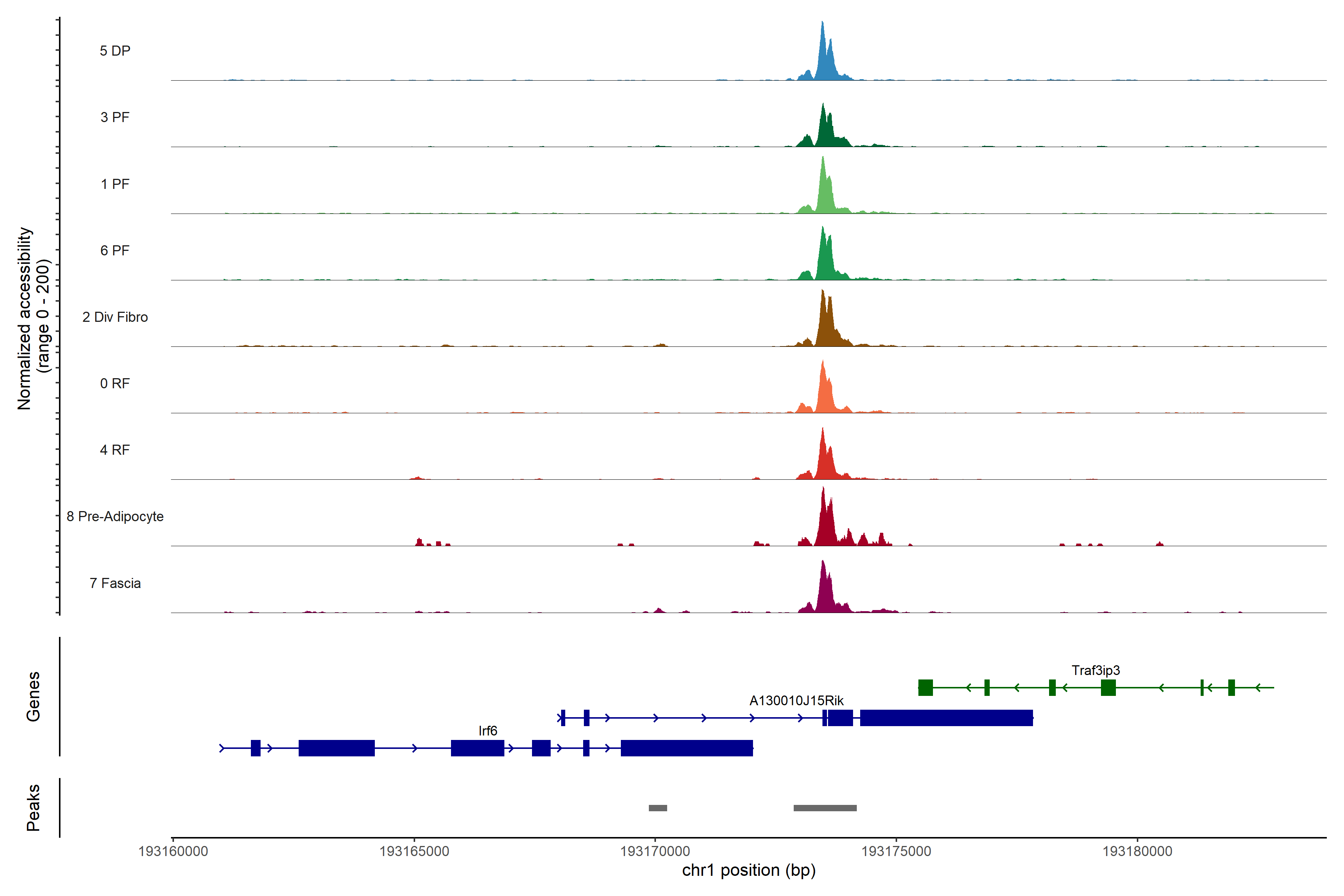Click the 193170000 axis tick label

(x=655, y=852)
